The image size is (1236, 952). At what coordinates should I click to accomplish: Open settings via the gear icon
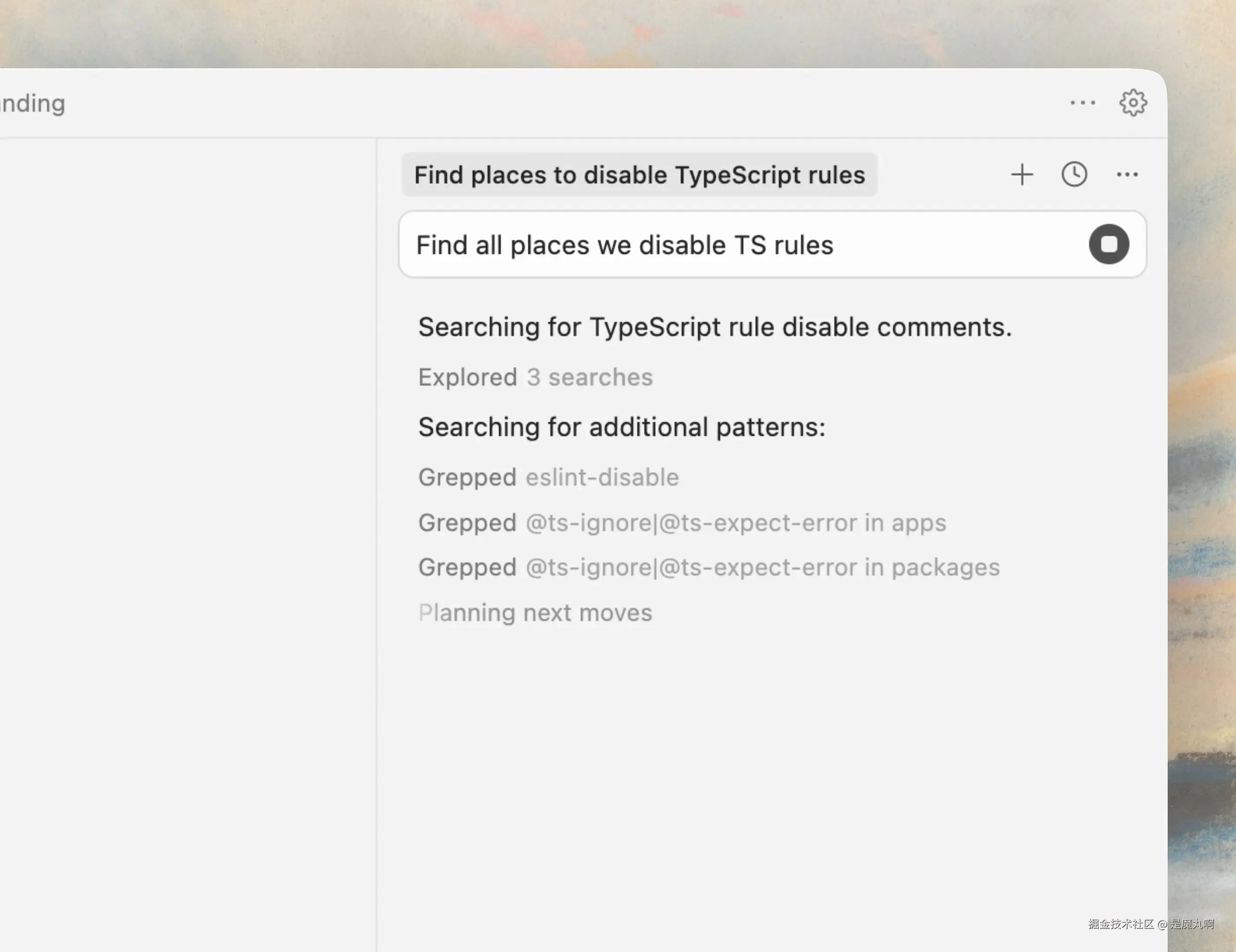(1133, 103)
